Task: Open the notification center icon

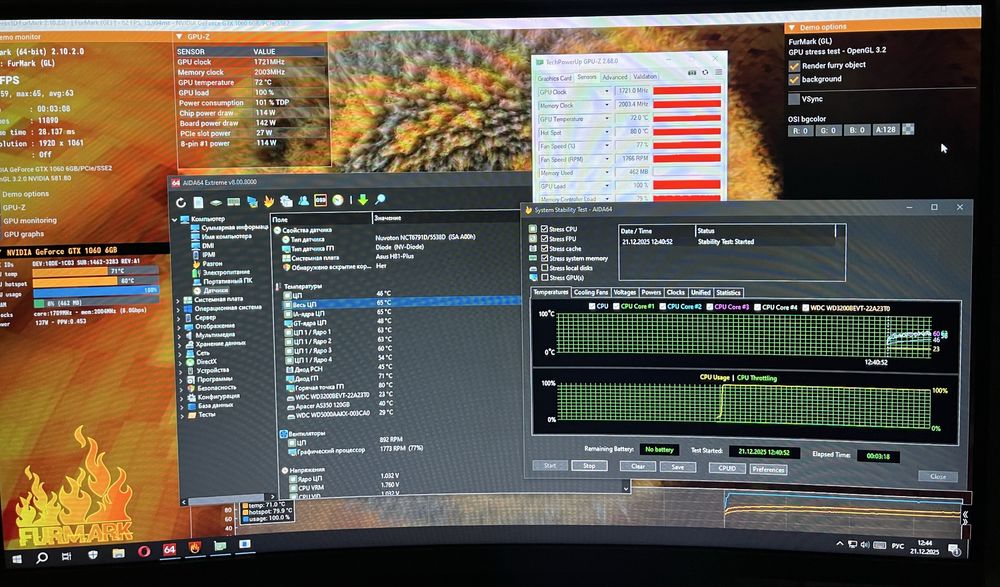Action: 955,549
